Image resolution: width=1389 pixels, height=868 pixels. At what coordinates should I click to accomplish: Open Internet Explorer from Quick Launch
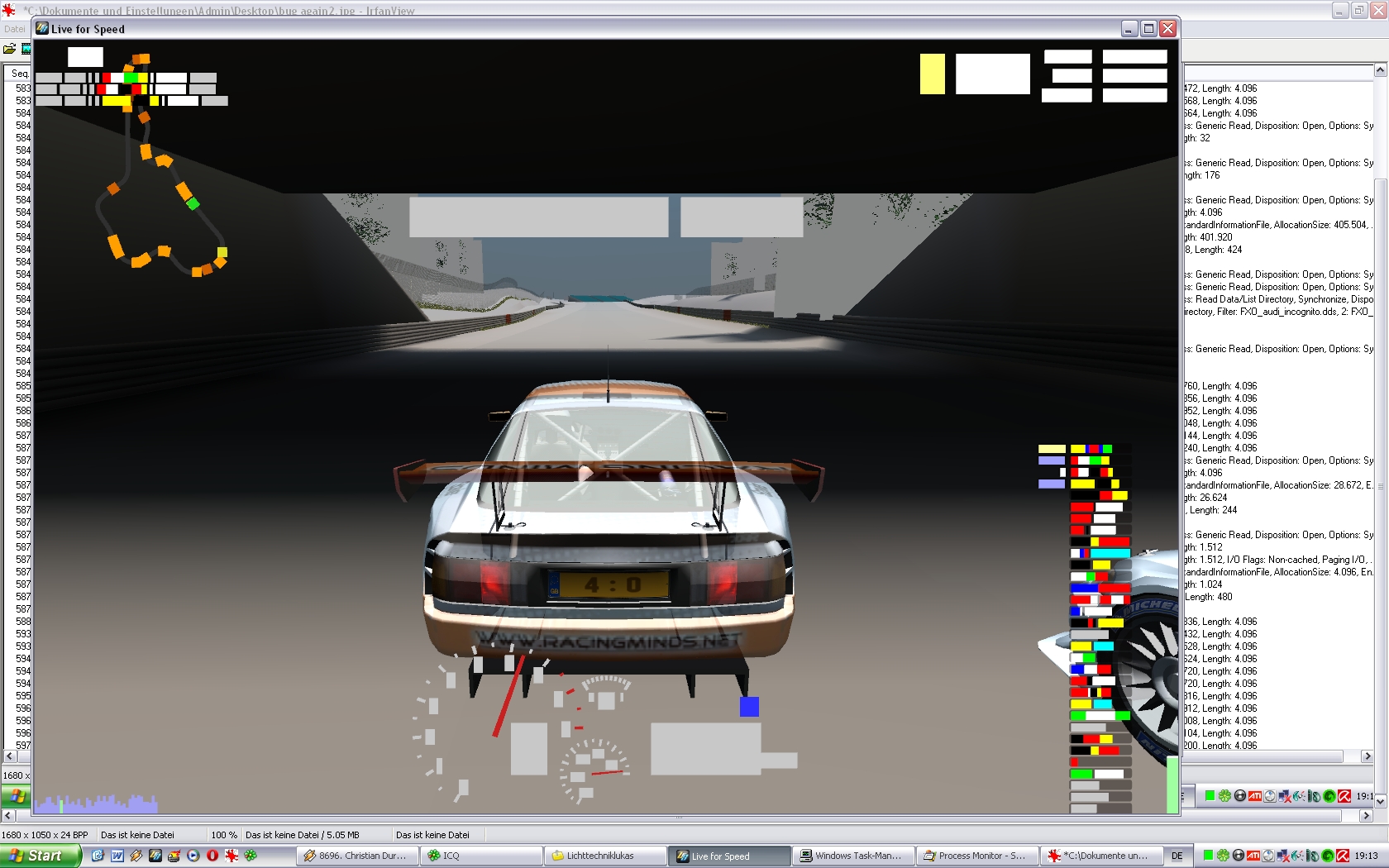click(98, 856)
